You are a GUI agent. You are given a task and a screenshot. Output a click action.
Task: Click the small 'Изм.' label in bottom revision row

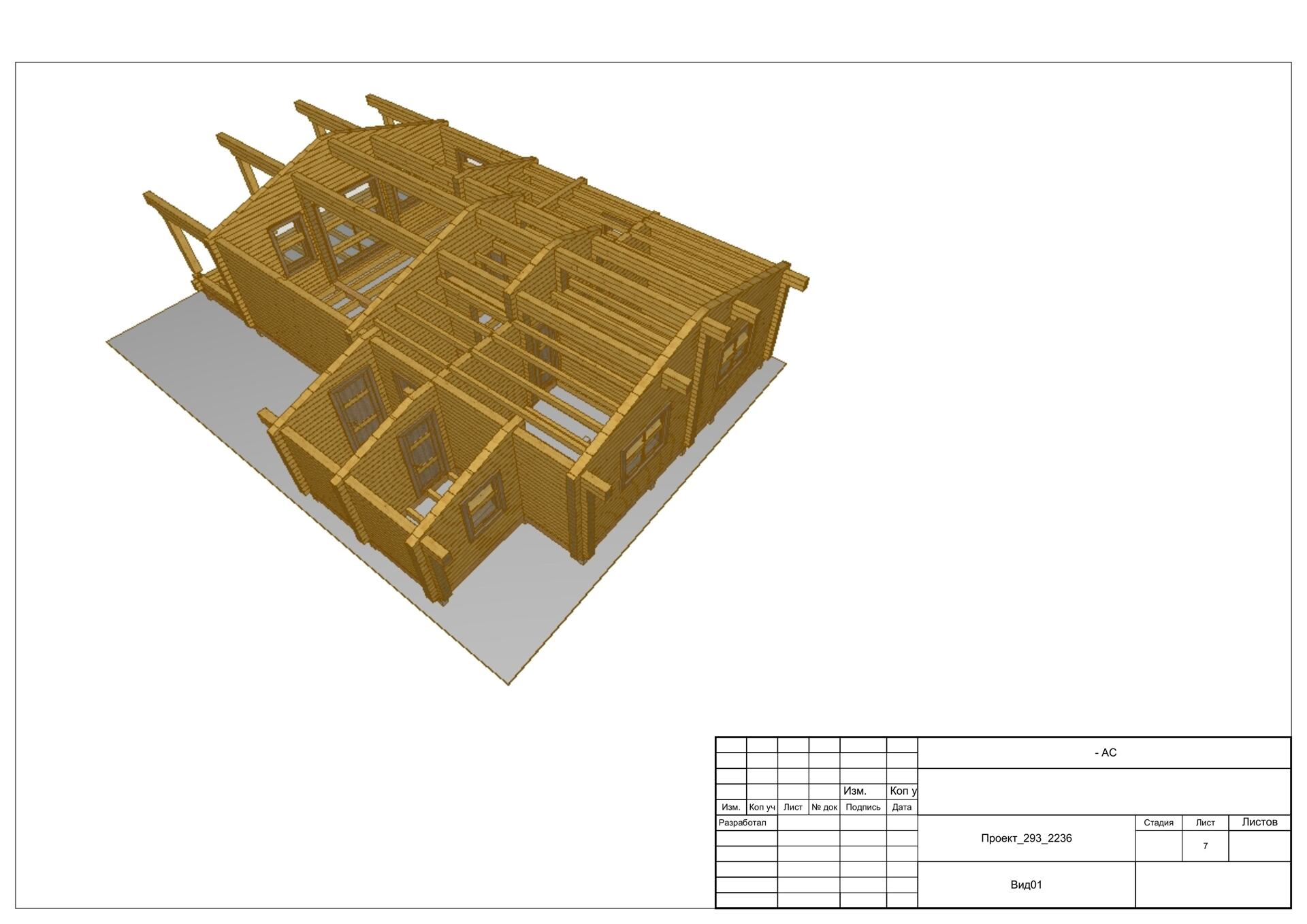click(730, 807)
